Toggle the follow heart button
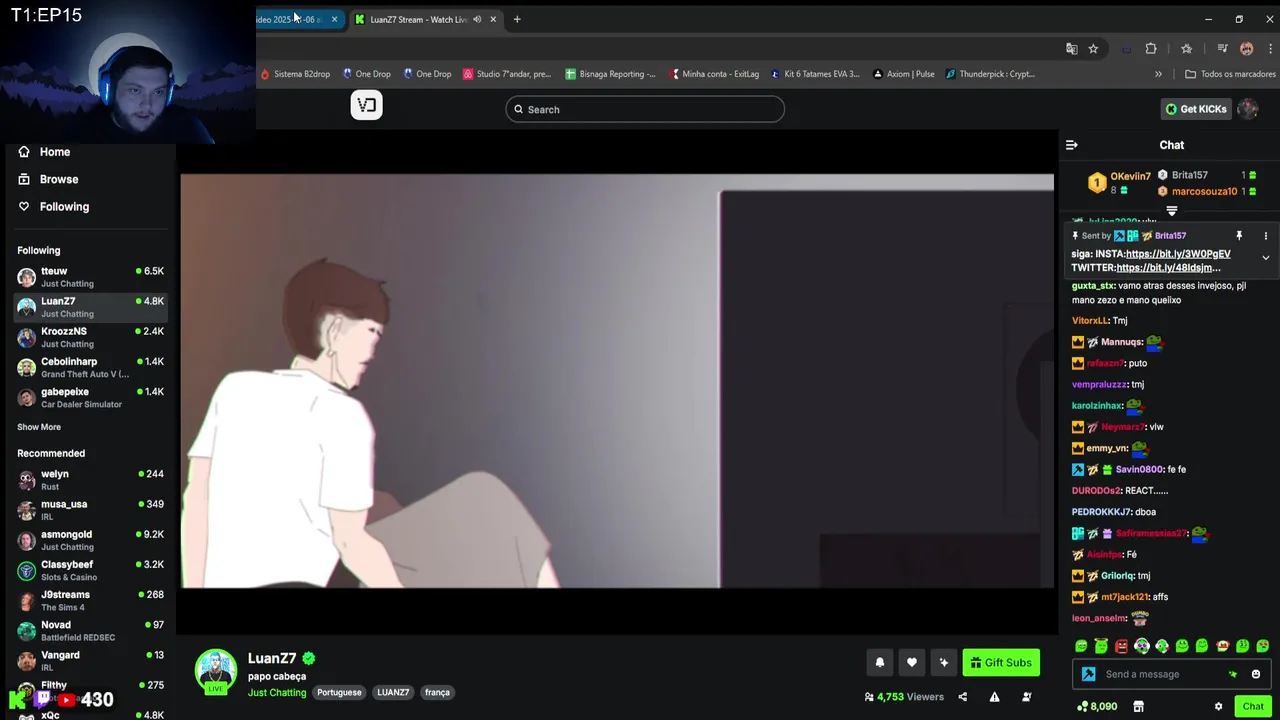1280x720 pixels. (x=912, y=662)
